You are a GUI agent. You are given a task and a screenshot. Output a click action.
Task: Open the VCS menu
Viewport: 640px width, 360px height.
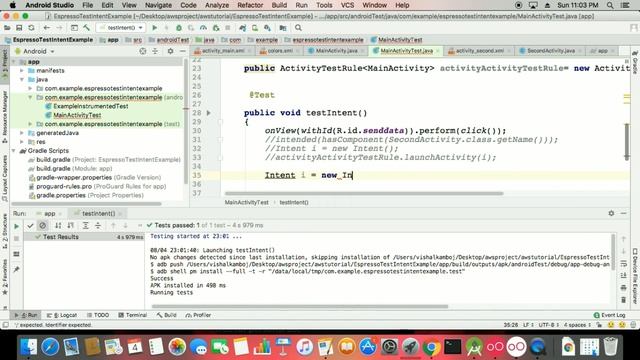(347, 5)
